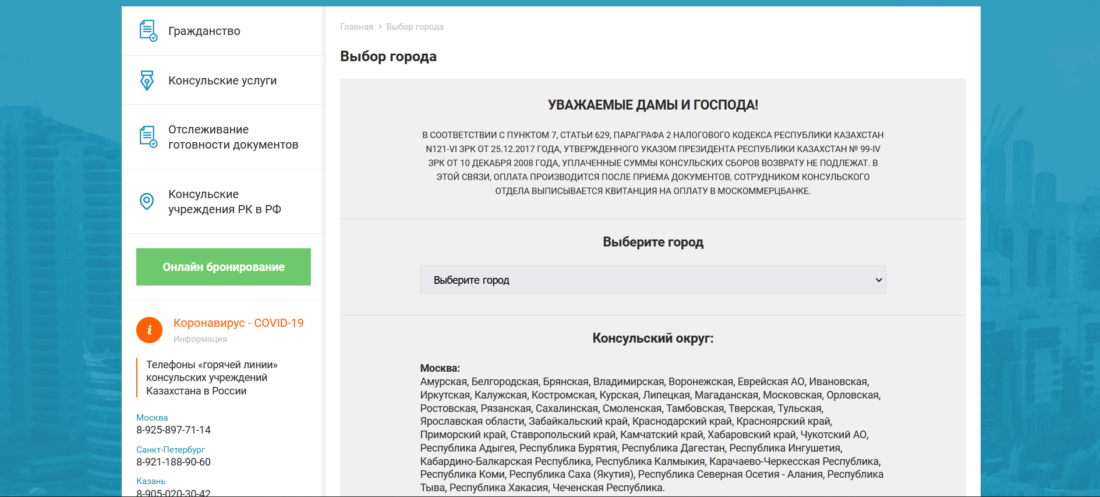
Task: Click the location pin icon for consular offices
Action: [147, 201]
